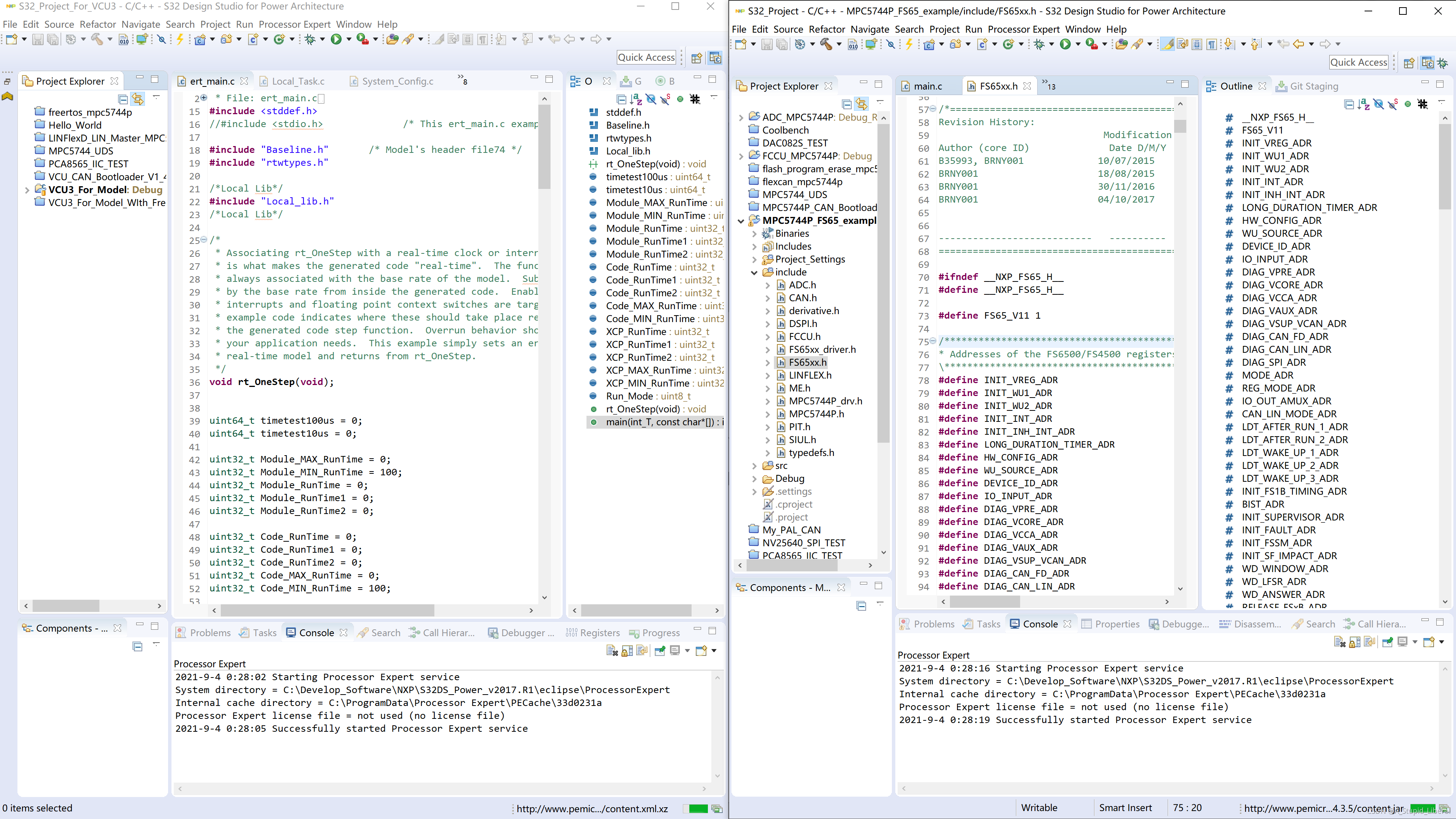
Task: Open the Debug perspective bug icon beside Quick Access
Action: tap(1442, 63)
